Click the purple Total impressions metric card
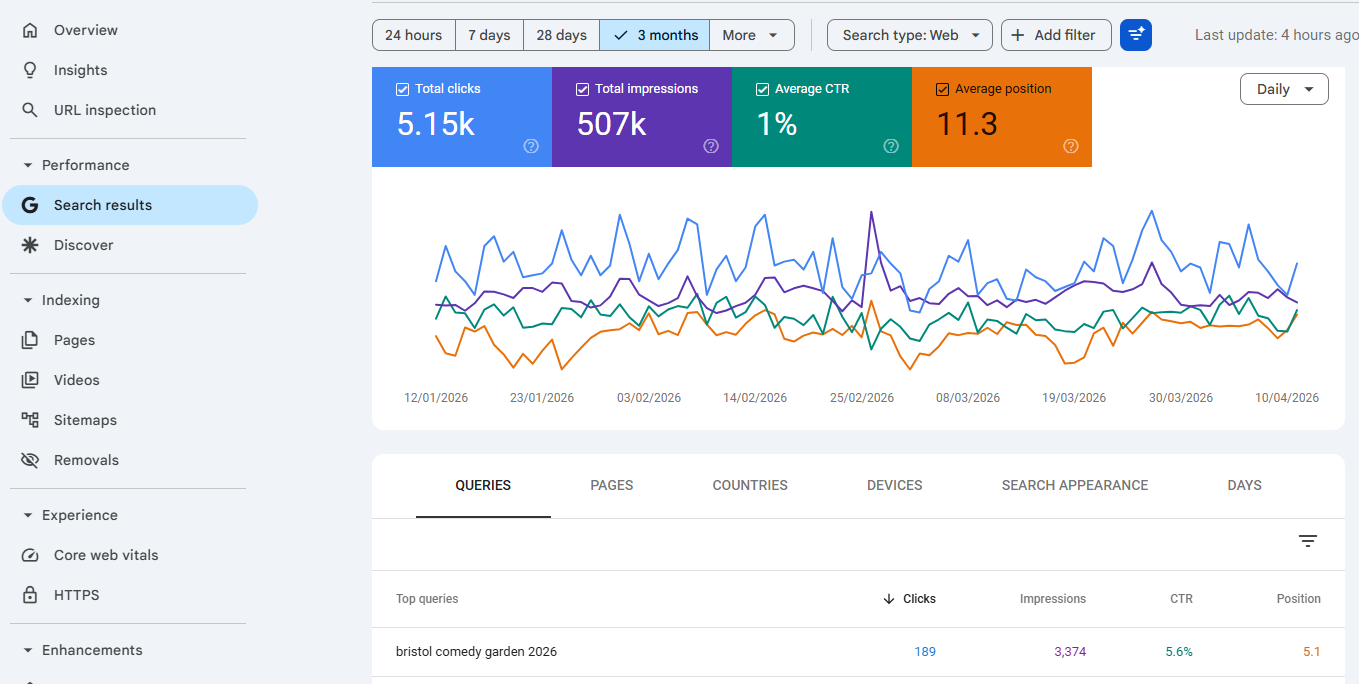The height and width of the screenshot is (684, 1359). coord(642,117)
